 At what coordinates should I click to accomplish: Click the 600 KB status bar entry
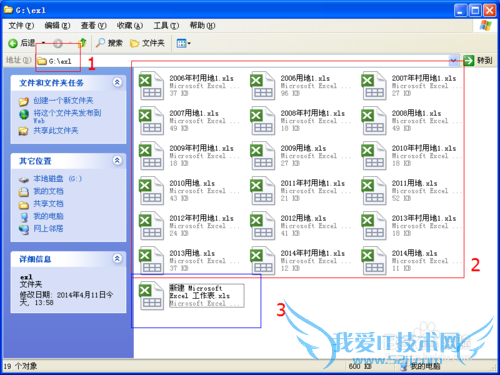[360, 366]
